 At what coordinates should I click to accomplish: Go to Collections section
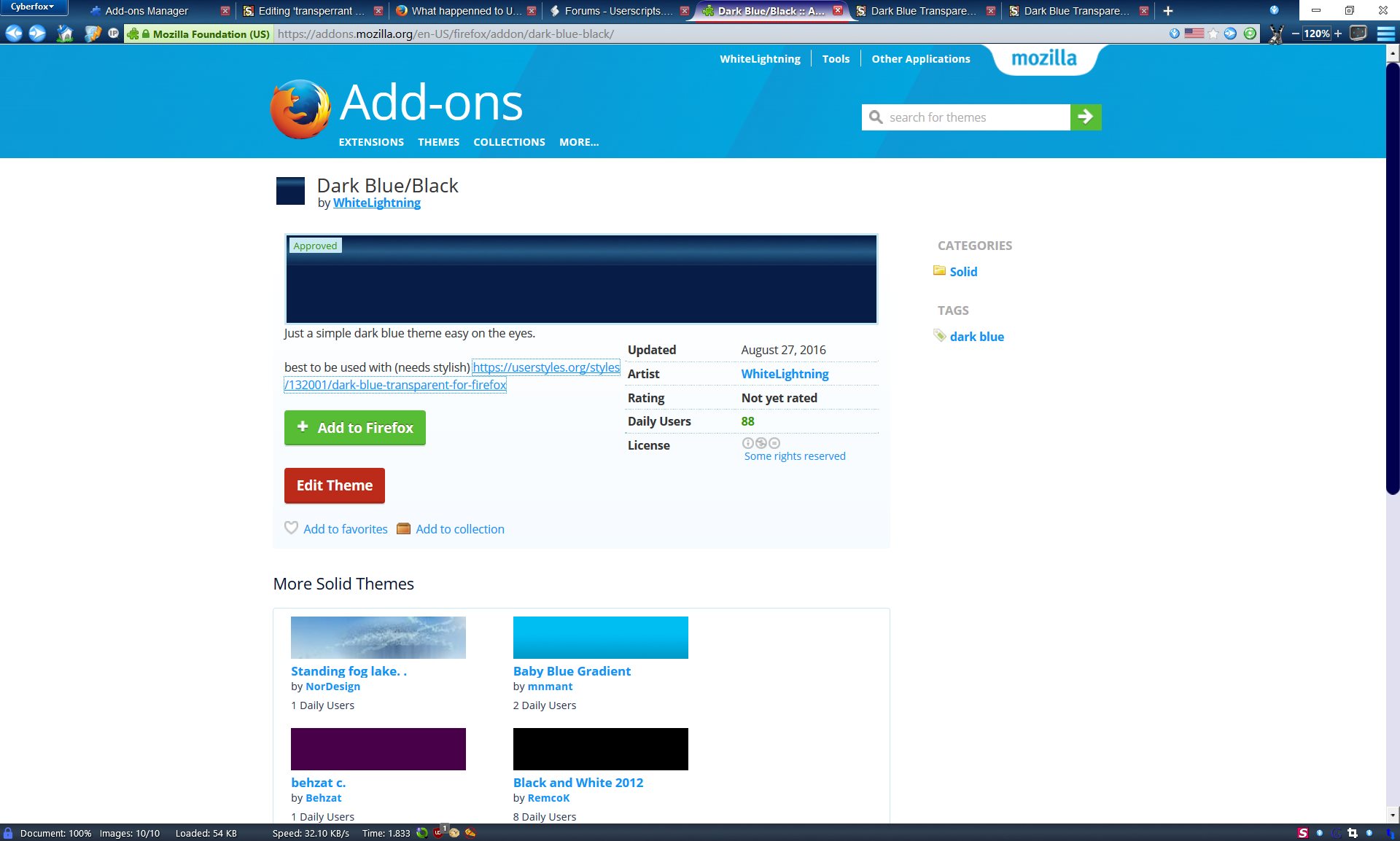[509, 142]
